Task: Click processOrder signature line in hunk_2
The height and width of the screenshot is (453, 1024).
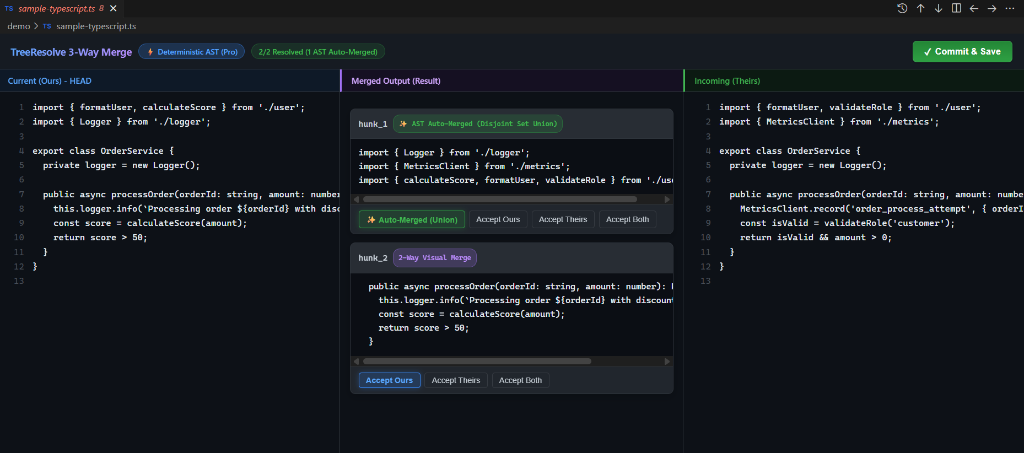Action: point(520,286)
